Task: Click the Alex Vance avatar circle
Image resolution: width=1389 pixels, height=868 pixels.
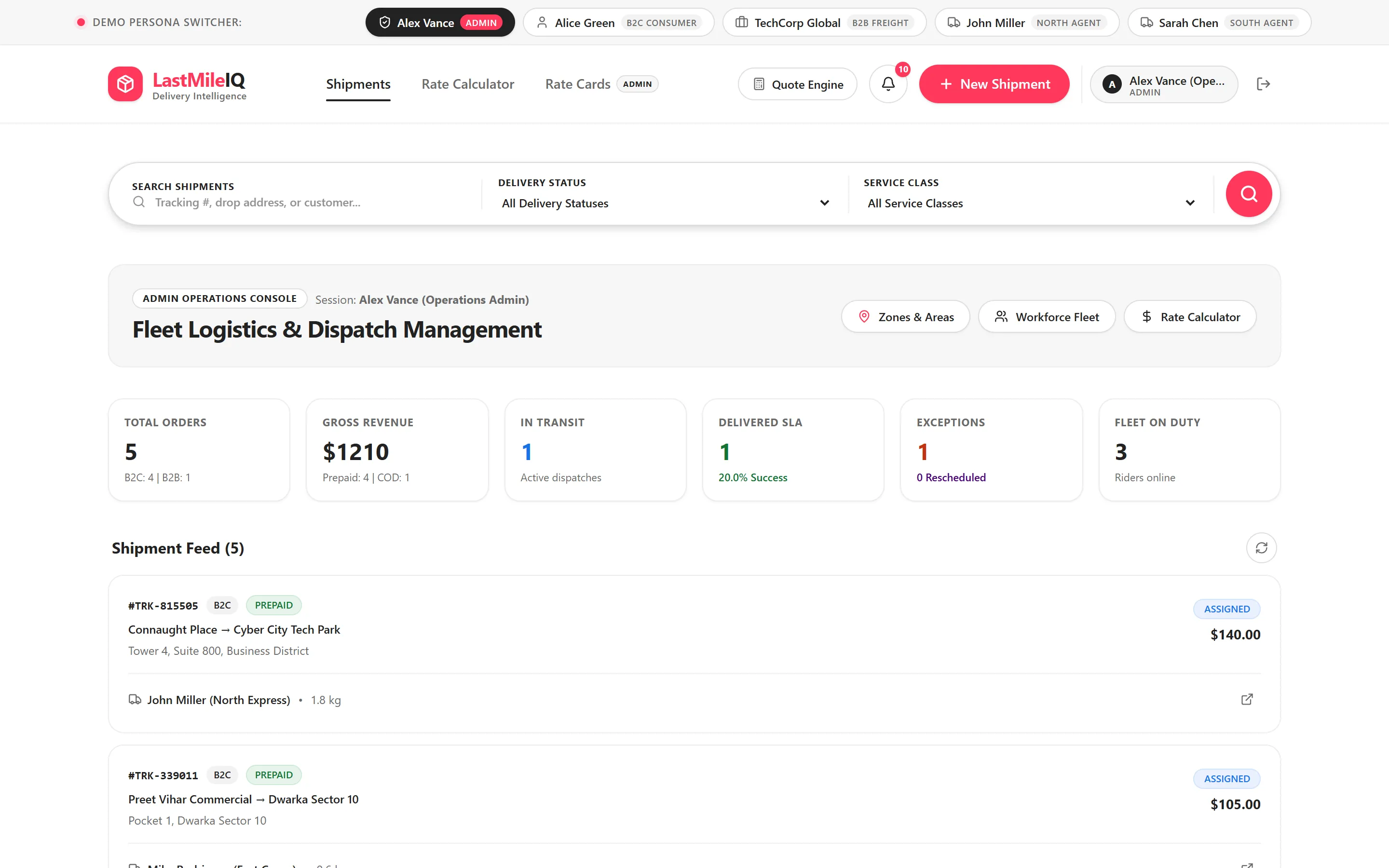Action: [x=1112, y=84]
